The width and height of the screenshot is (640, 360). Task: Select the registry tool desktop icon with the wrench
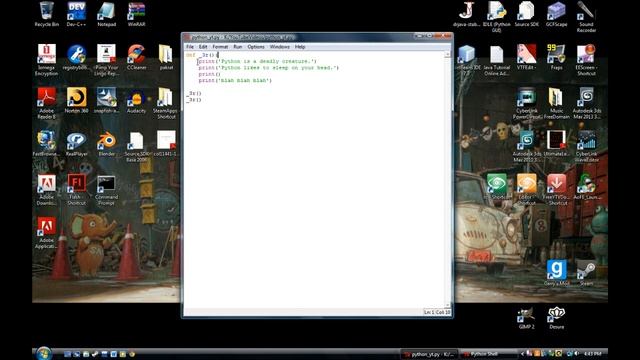(x=76, y=57)
